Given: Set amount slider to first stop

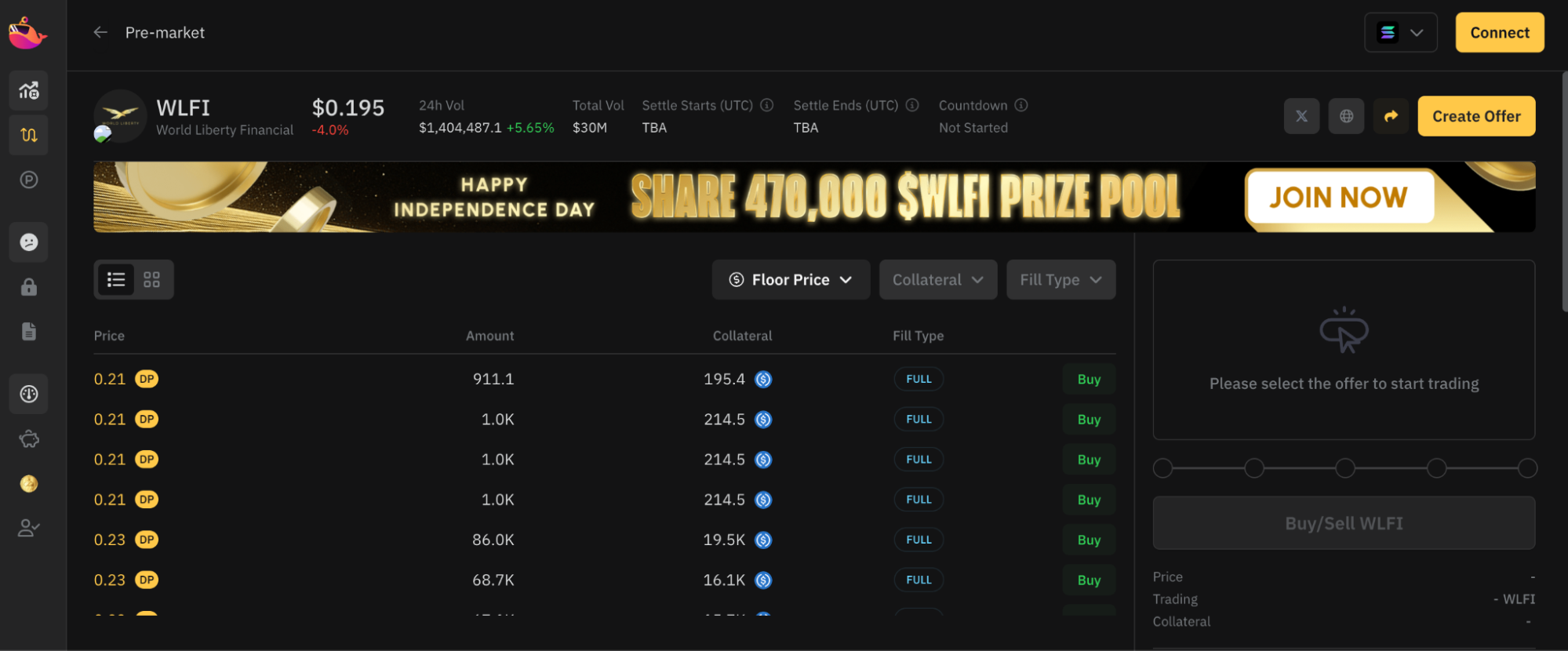Looking at the screenshot, I should click(1163, 468).
